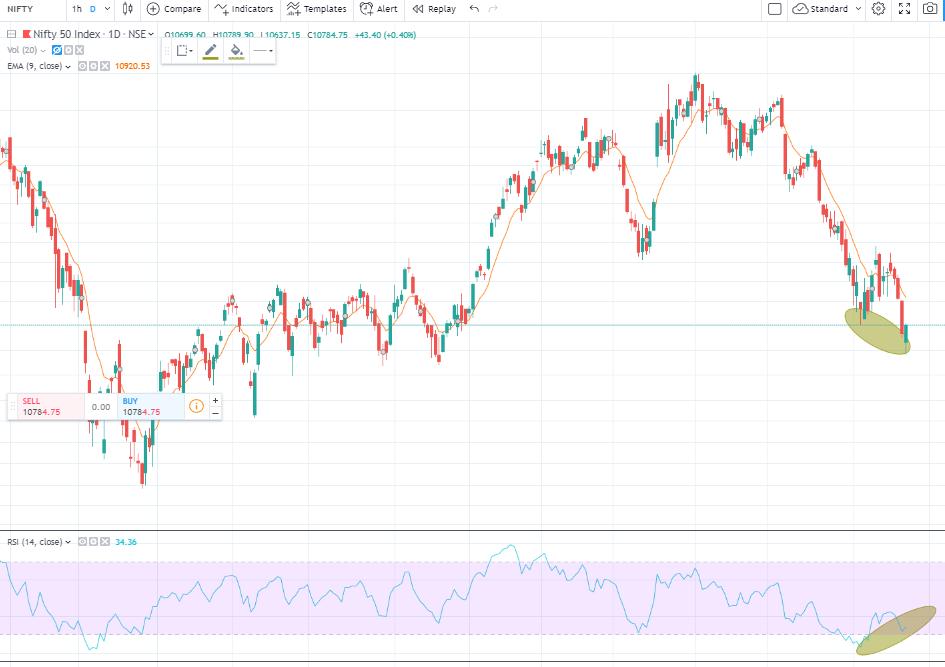Click the NIFTY symbol search box

pyautogui.click(x=33, y=8)
